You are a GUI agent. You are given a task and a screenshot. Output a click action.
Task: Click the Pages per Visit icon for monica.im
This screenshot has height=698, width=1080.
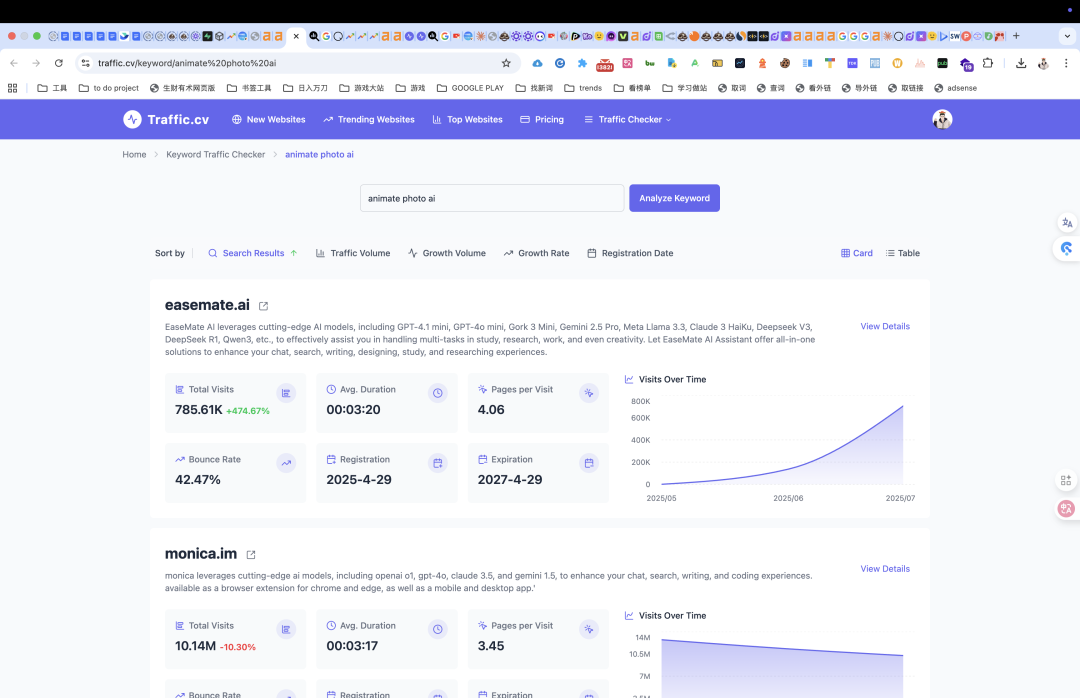click(x=589, y=629)
